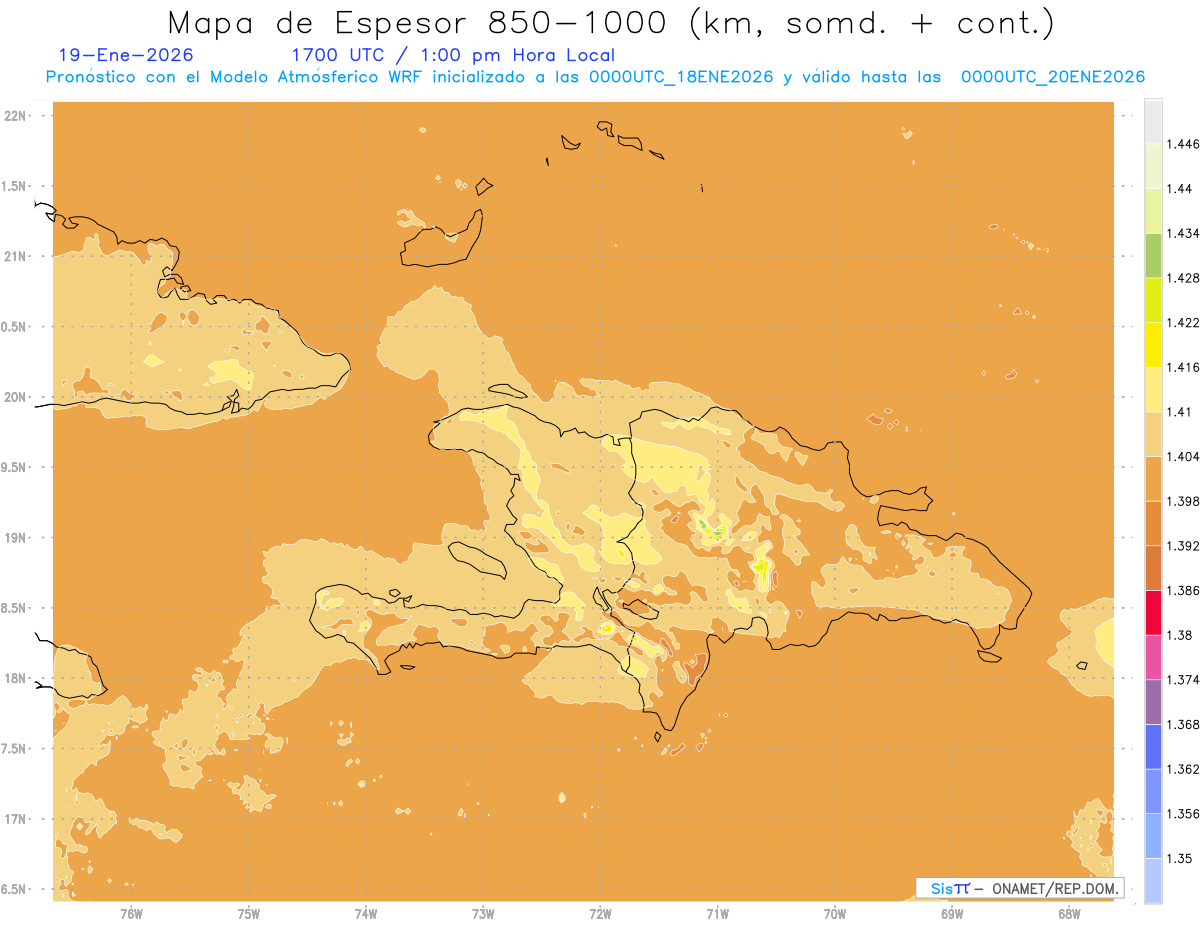Click the date label '19-Ene-2026'
Image resolution: width=1200 pixels, height=927 pixels.
pos(127,55)
